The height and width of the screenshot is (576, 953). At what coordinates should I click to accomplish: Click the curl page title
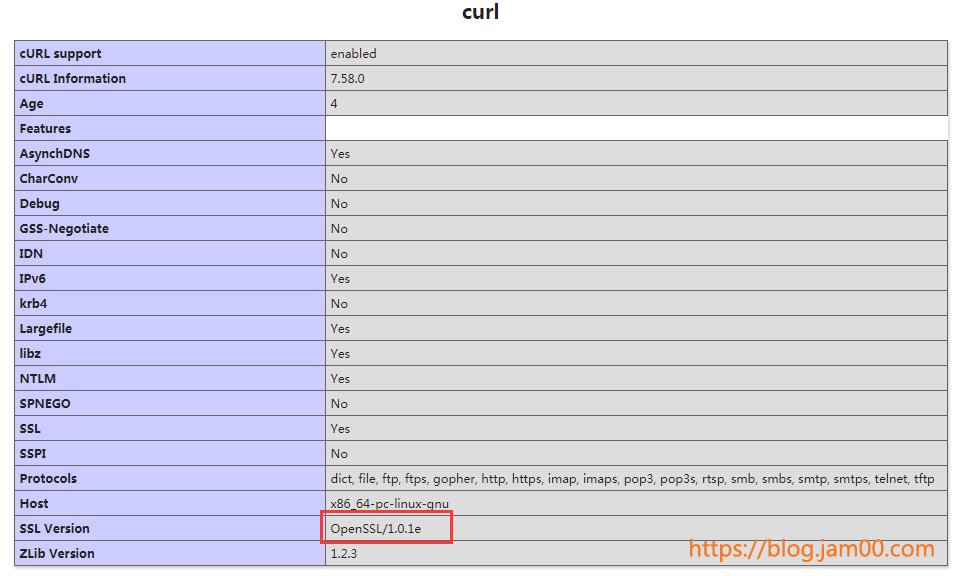click(479, 13)
